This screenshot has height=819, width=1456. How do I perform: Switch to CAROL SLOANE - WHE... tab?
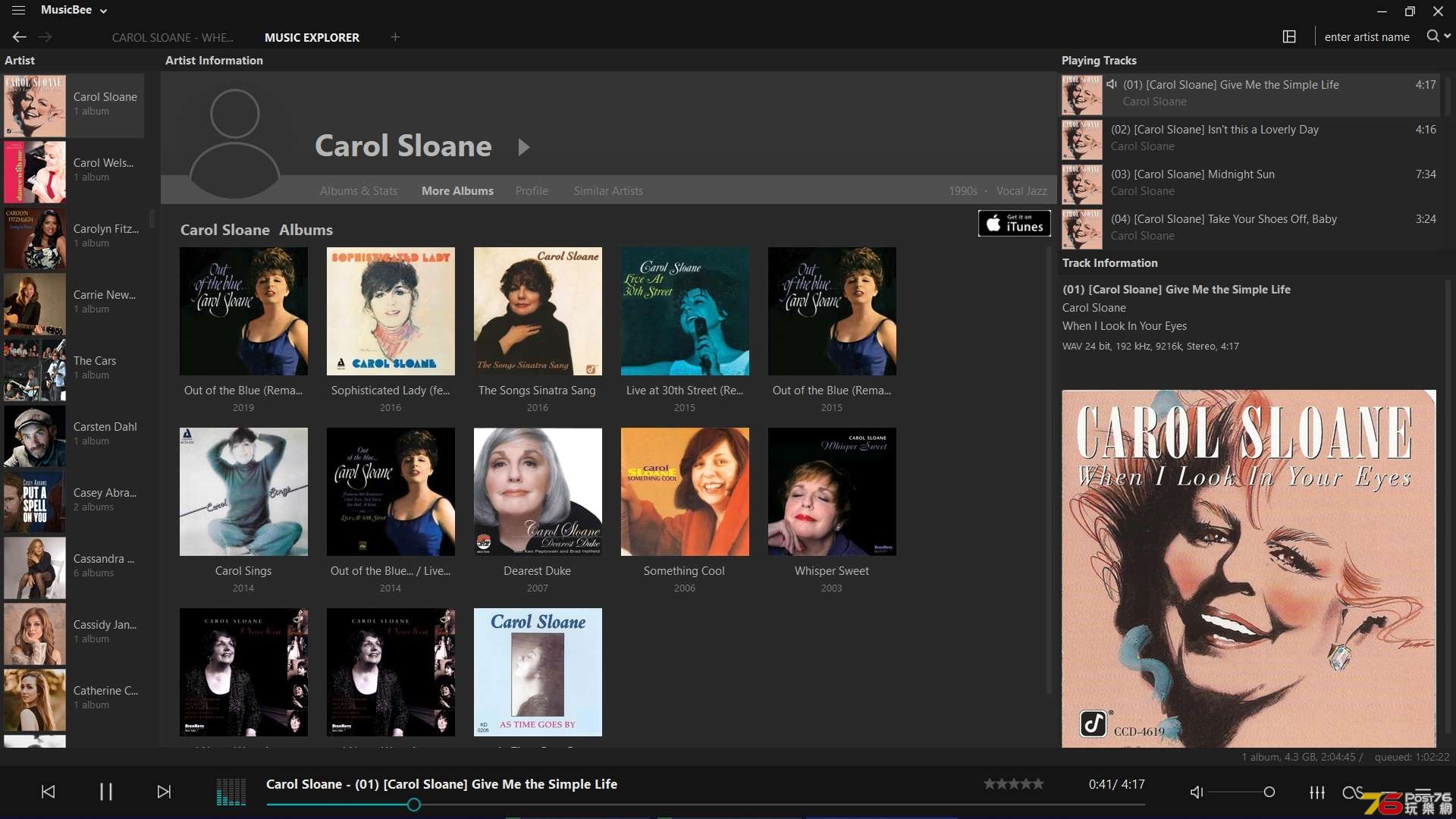click(x=173, y=37)
